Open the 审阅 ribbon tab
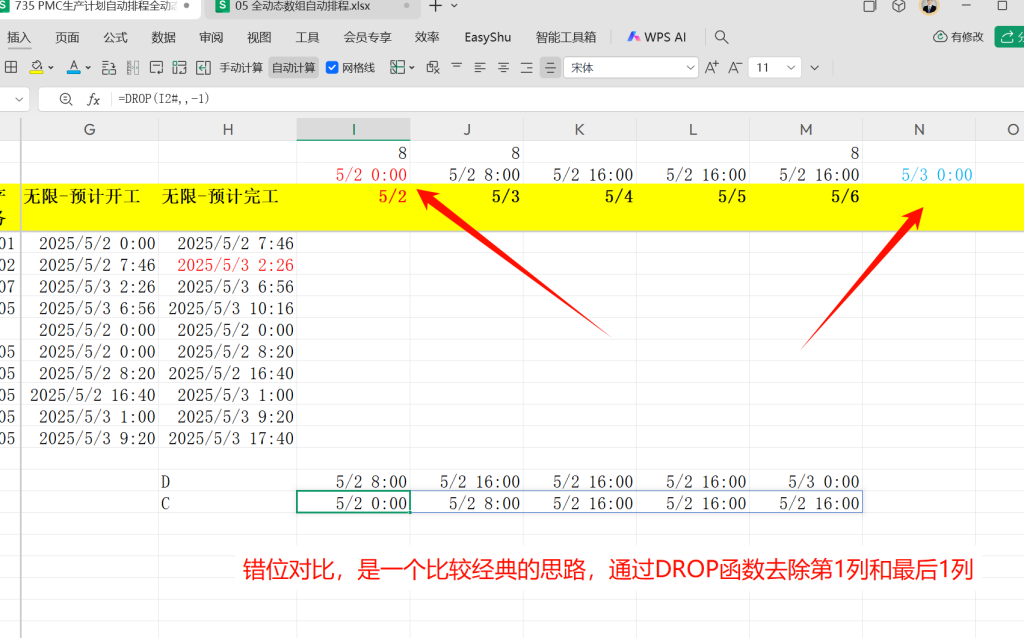1024x638 pixels. [x=211, y=37]
